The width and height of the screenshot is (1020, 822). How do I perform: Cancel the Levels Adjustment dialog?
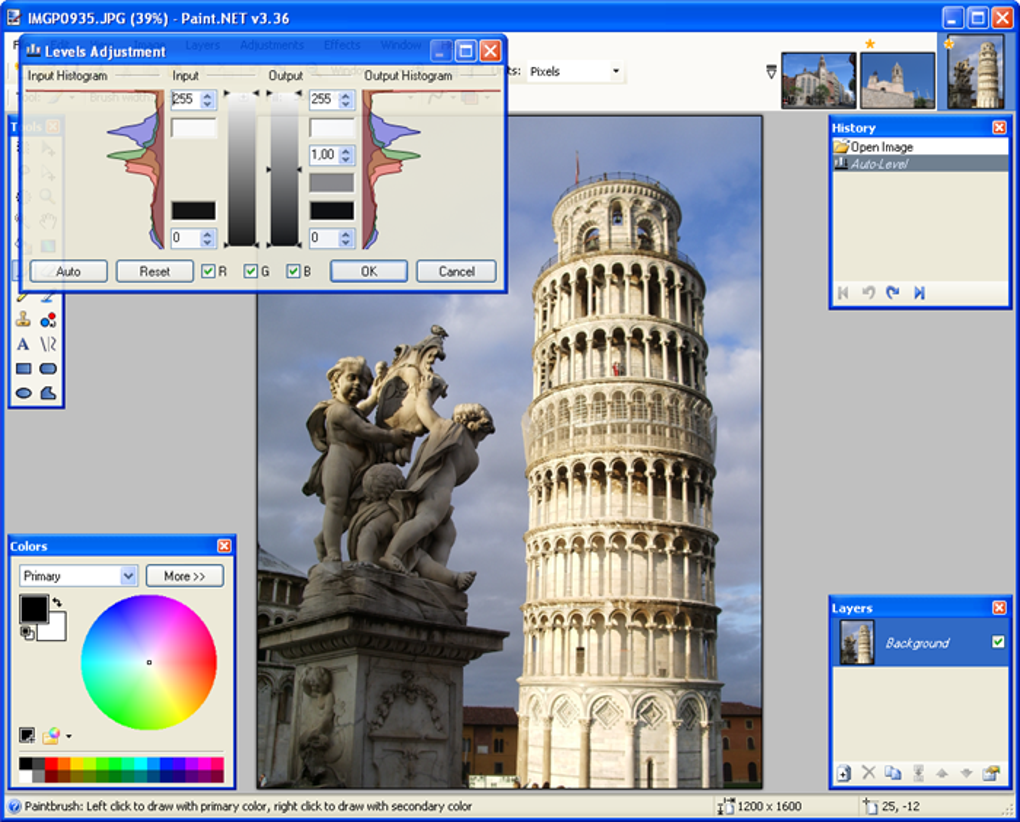[x=457, y=271]
